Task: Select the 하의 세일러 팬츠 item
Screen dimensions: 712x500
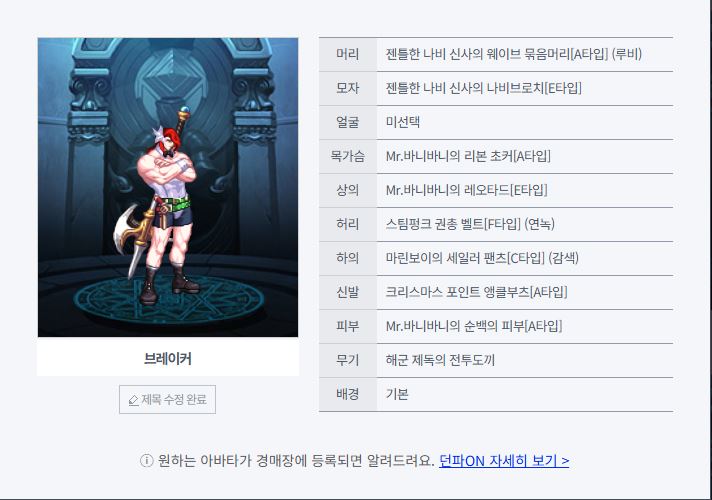Action: pos(482,258)
